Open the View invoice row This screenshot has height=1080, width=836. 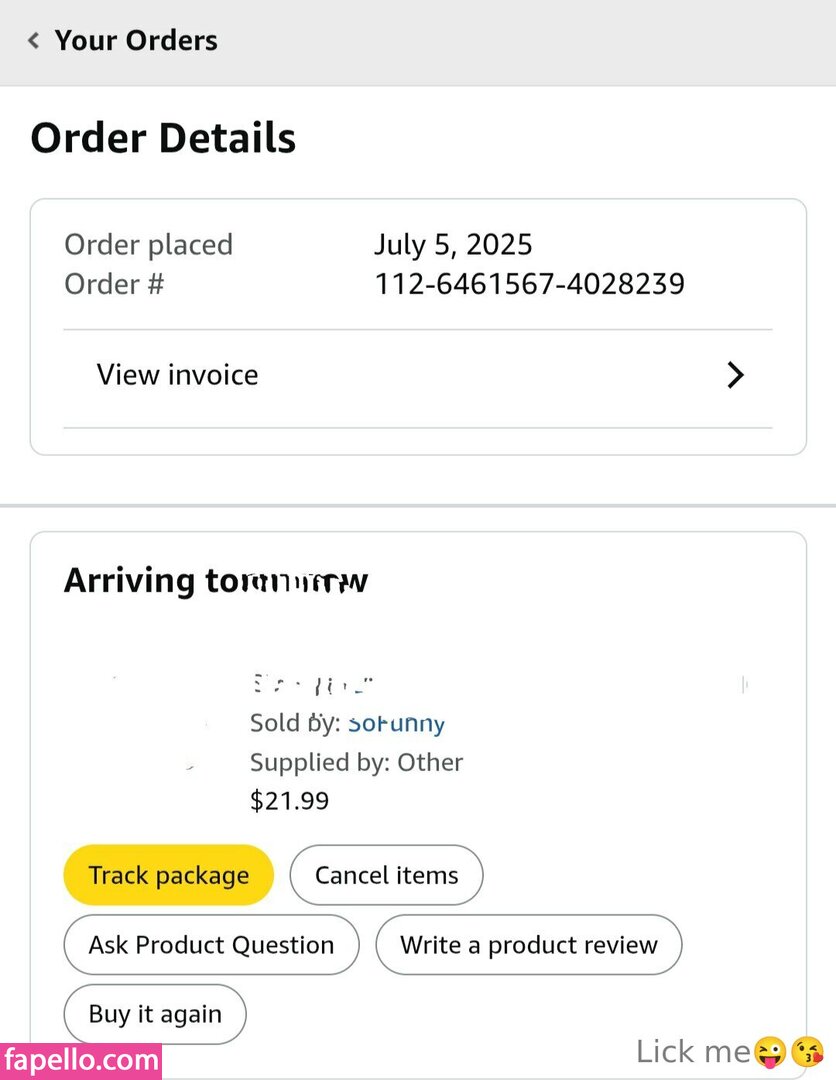click(178, 375)
